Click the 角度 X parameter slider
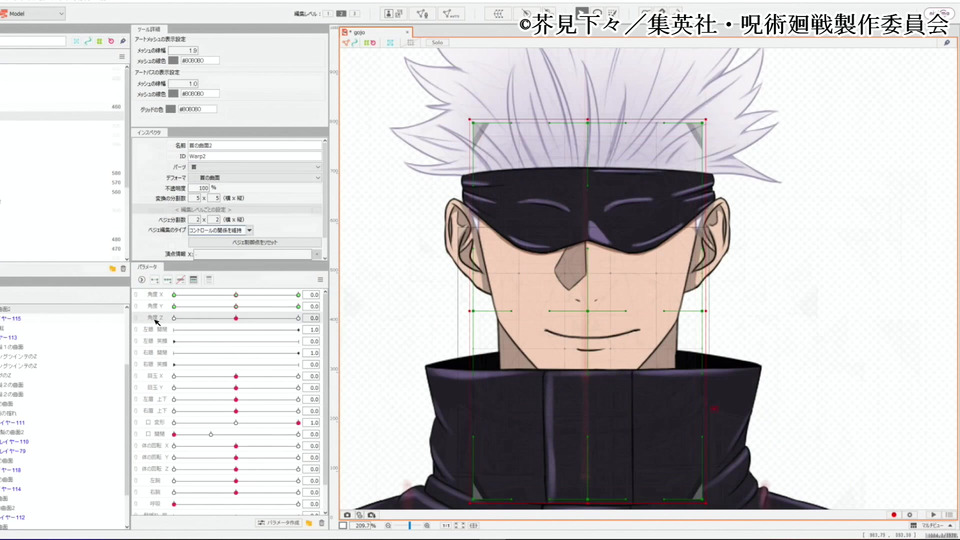The image size is (960, 540). coord(236,294)
